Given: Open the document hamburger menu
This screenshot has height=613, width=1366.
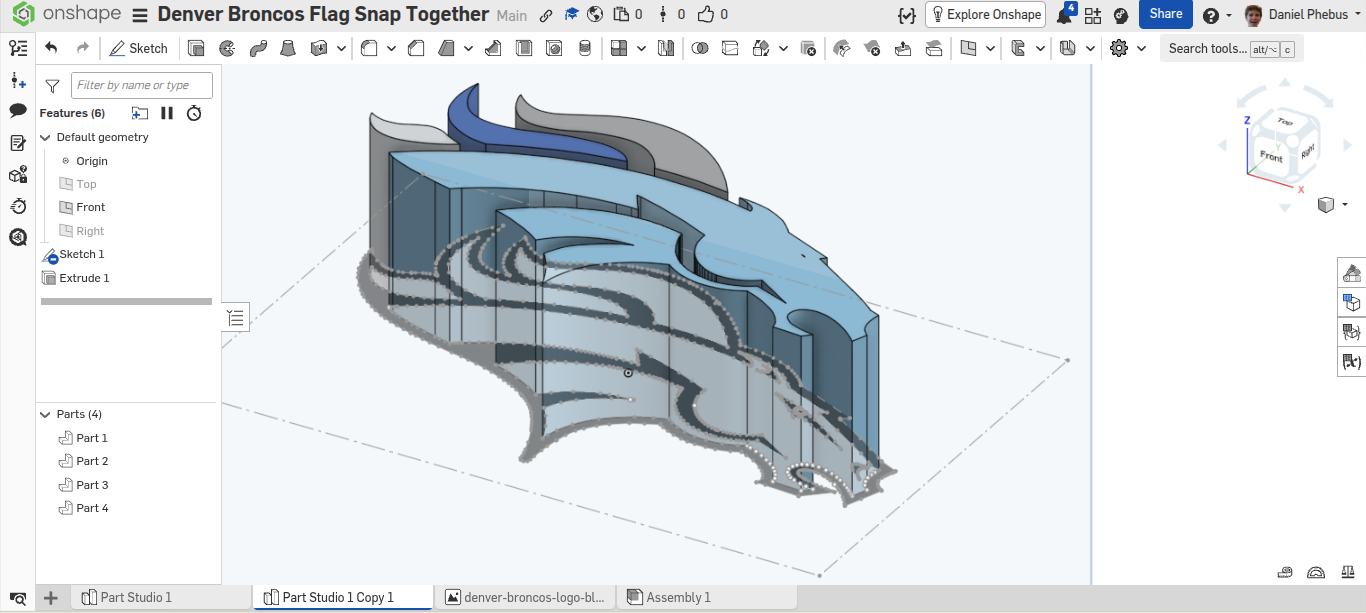Looking at the screenshot, I should coord(140,15).
